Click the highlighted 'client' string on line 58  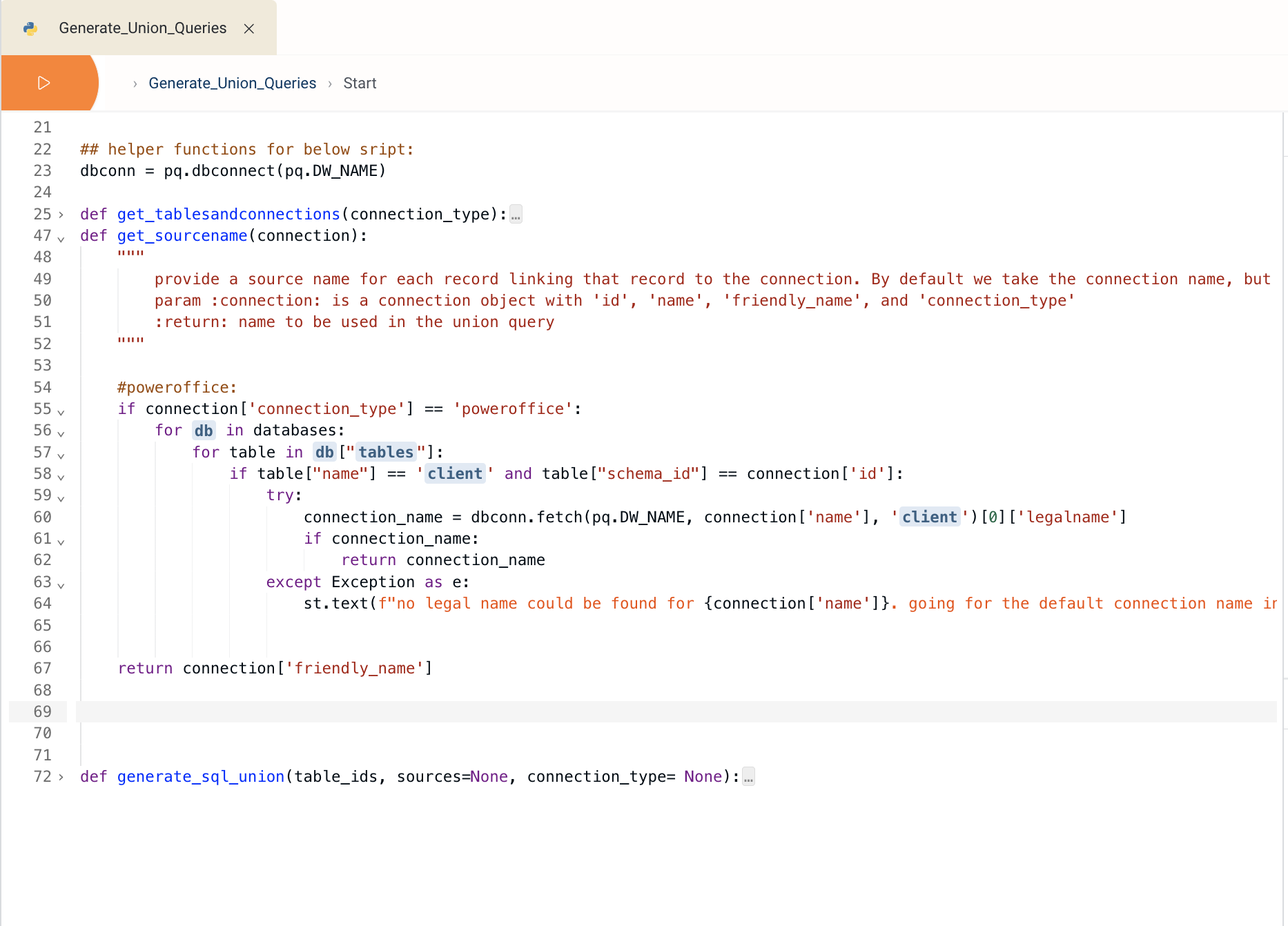tap(455, 474)
